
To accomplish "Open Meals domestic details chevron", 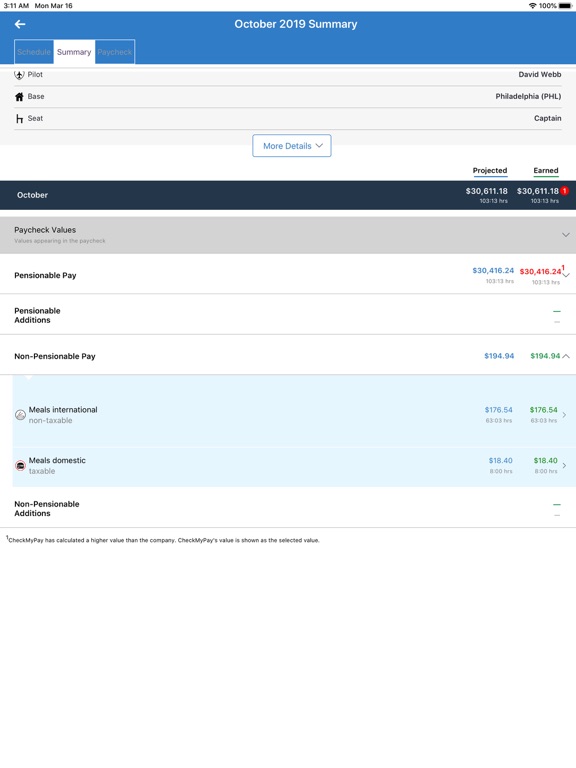I will point(564,465).
